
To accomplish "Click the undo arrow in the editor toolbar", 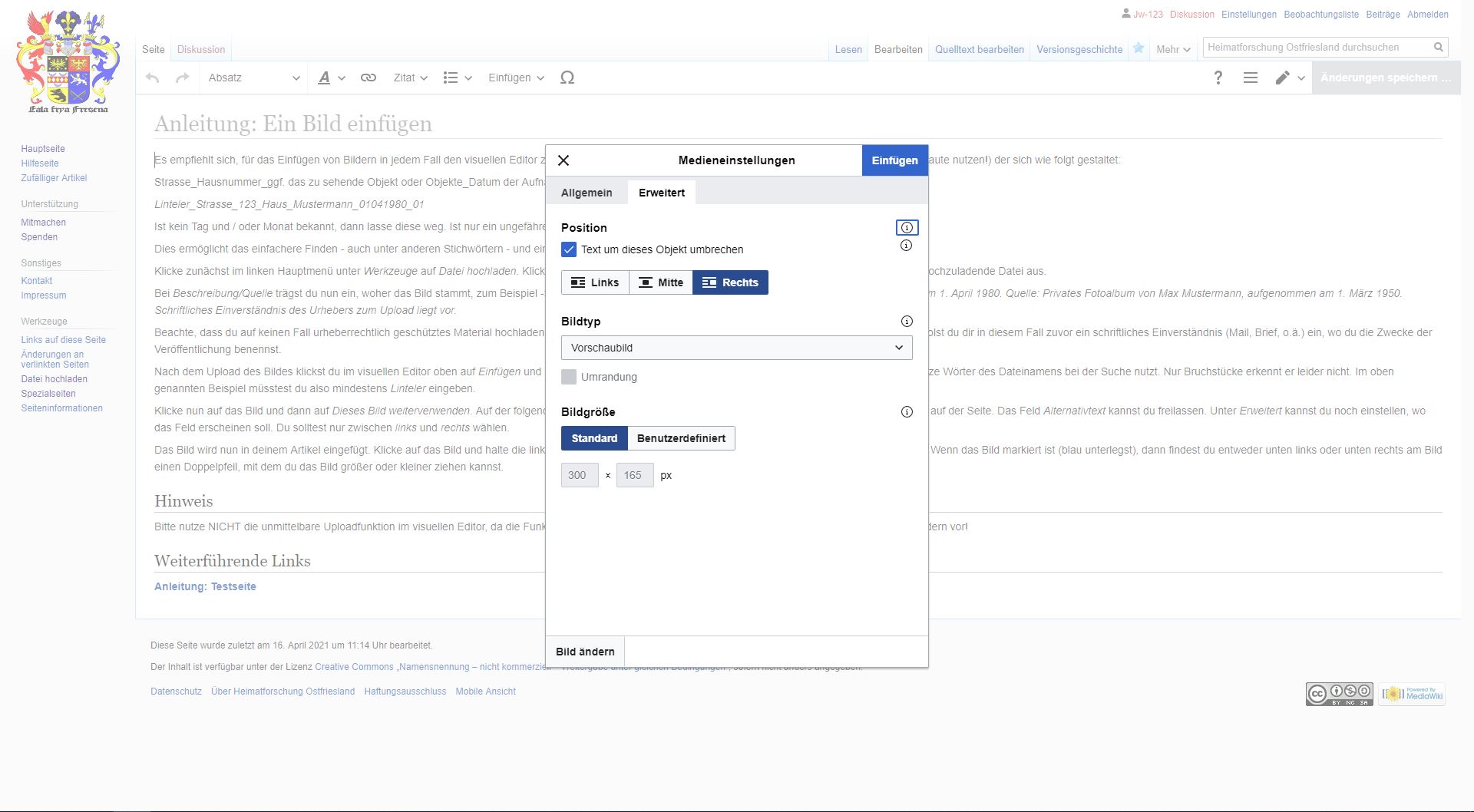I will click(153, 78).
